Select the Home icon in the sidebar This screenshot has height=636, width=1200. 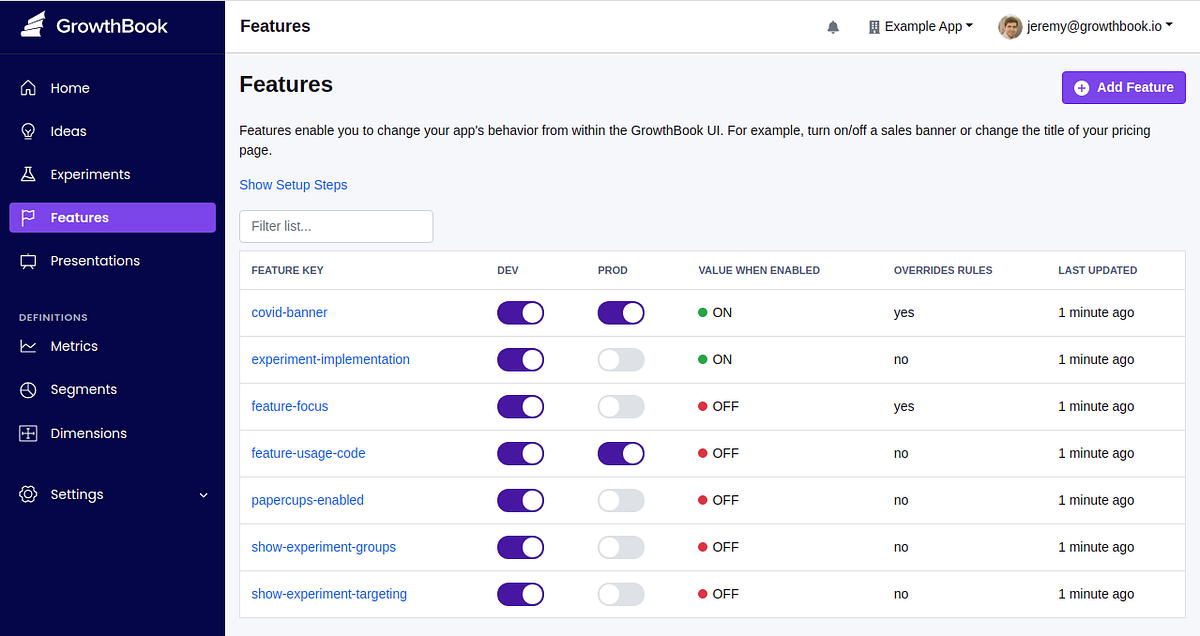31,88
